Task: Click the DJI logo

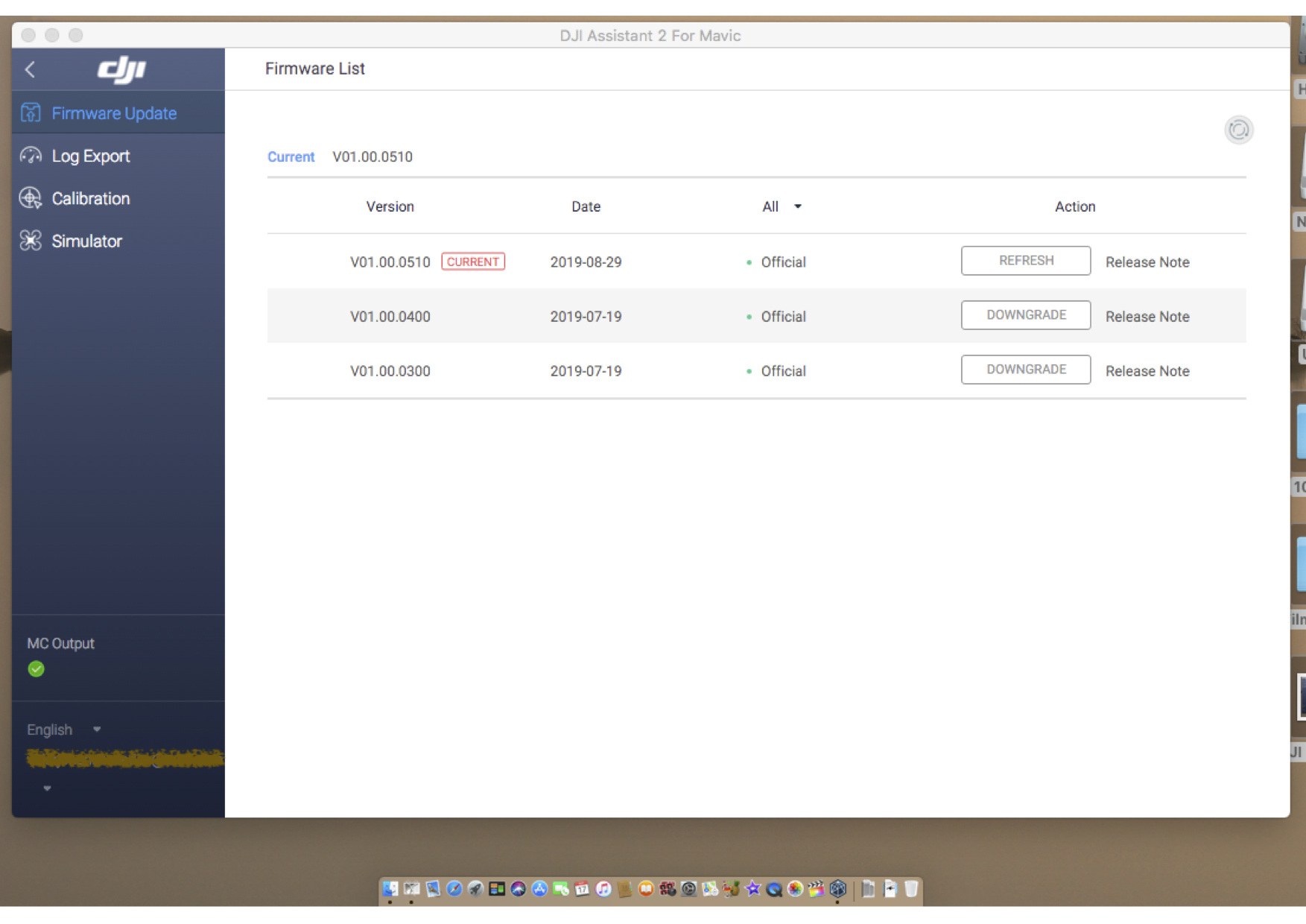Action: coord(121,69)
